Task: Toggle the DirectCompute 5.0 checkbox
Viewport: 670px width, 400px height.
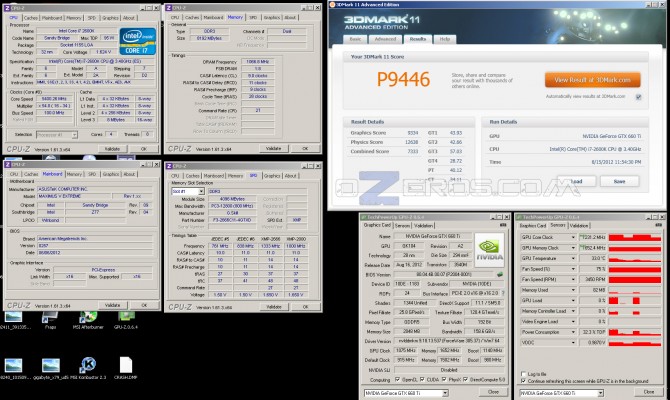Action: tap(465, 379)
